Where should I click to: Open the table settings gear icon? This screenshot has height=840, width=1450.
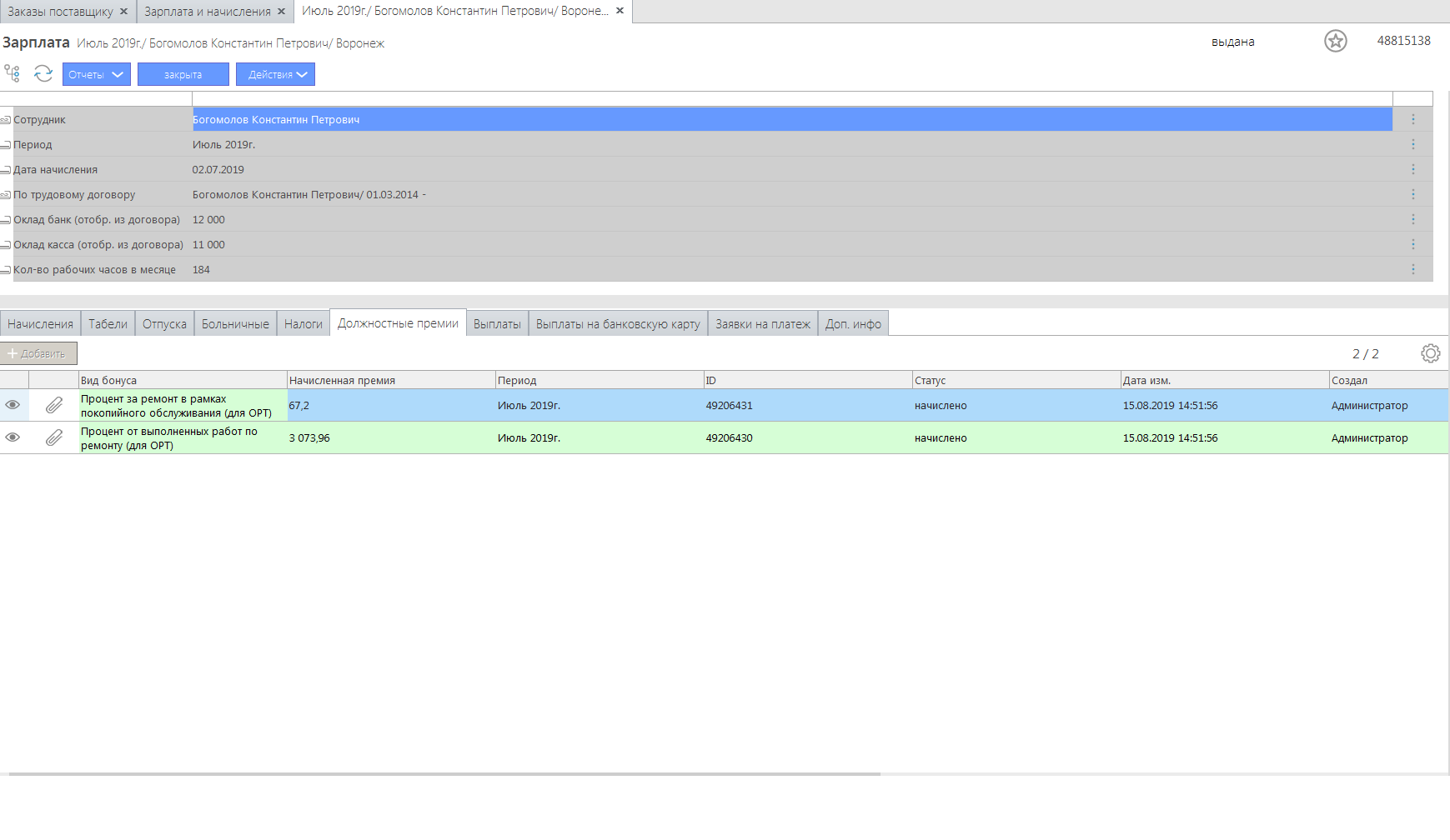pos(1430,353)
